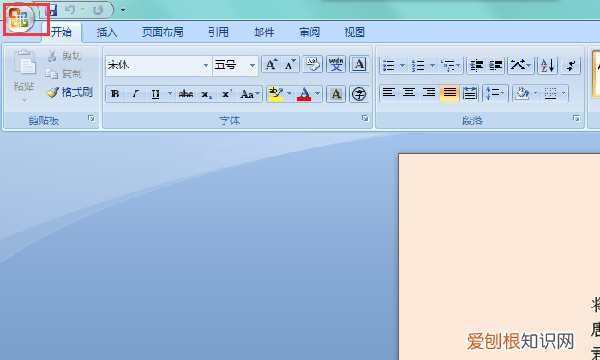Expand the 粘贴 options arrow
This screenshot has width=600, height=360.
24,101
